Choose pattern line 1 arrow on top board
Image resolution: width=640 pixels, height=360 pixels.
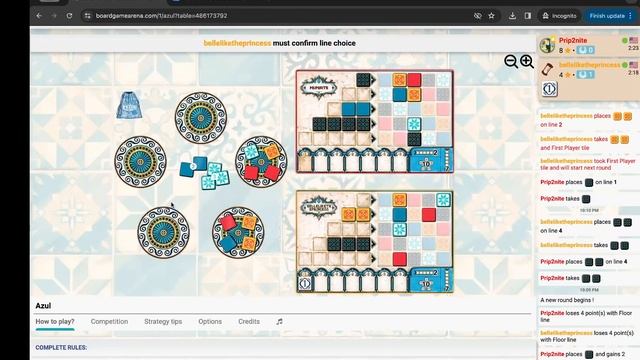pyautogui.click(x=373, y=80)
